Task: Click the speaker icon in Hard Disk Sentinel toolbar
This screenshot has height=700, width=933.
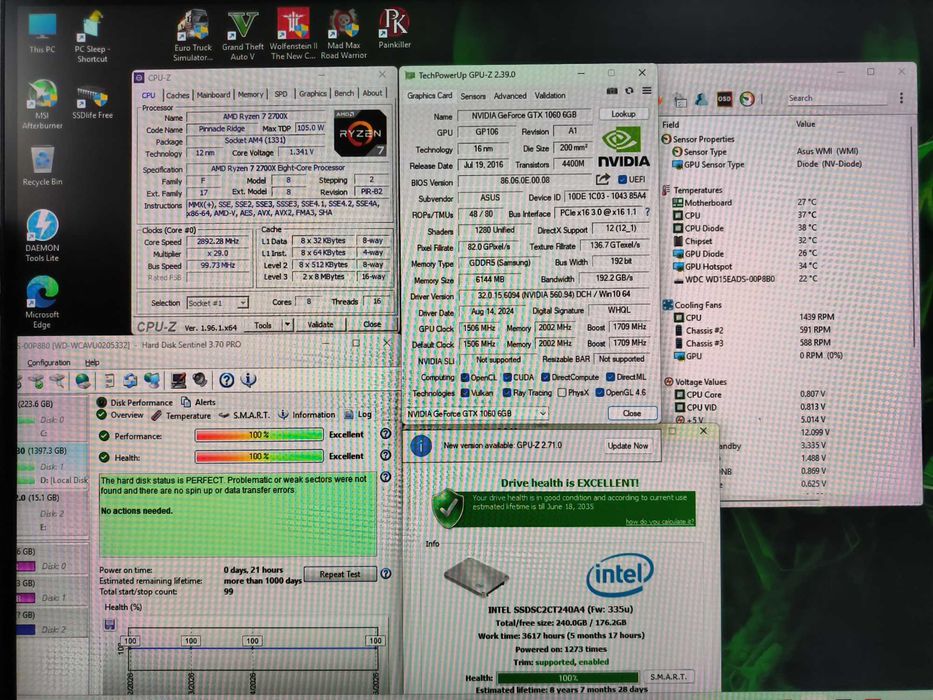Action: point(200,380)
